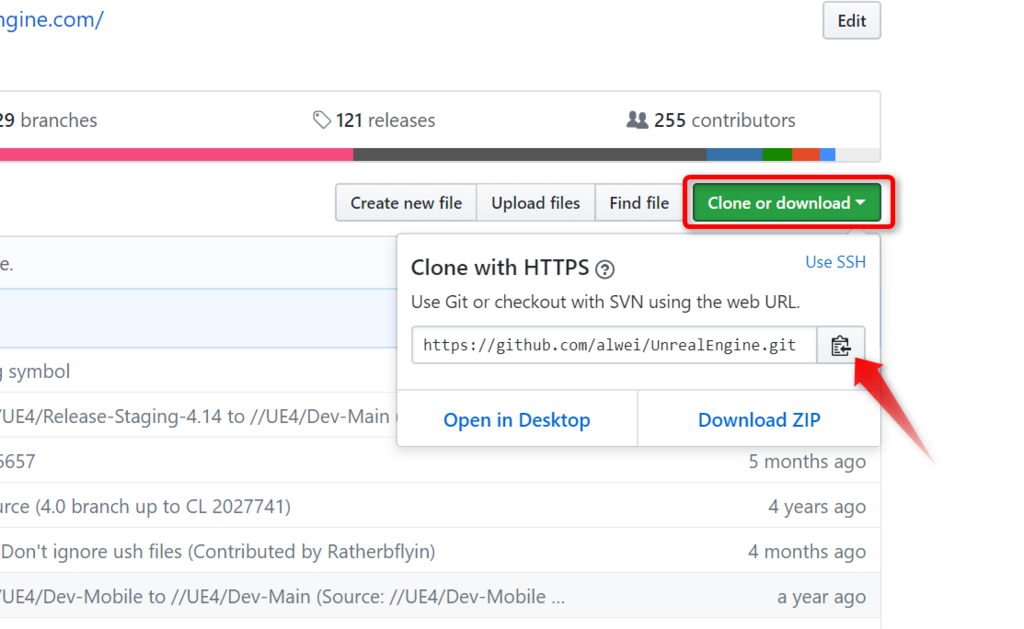Click the Edit button

click(852, 21)
